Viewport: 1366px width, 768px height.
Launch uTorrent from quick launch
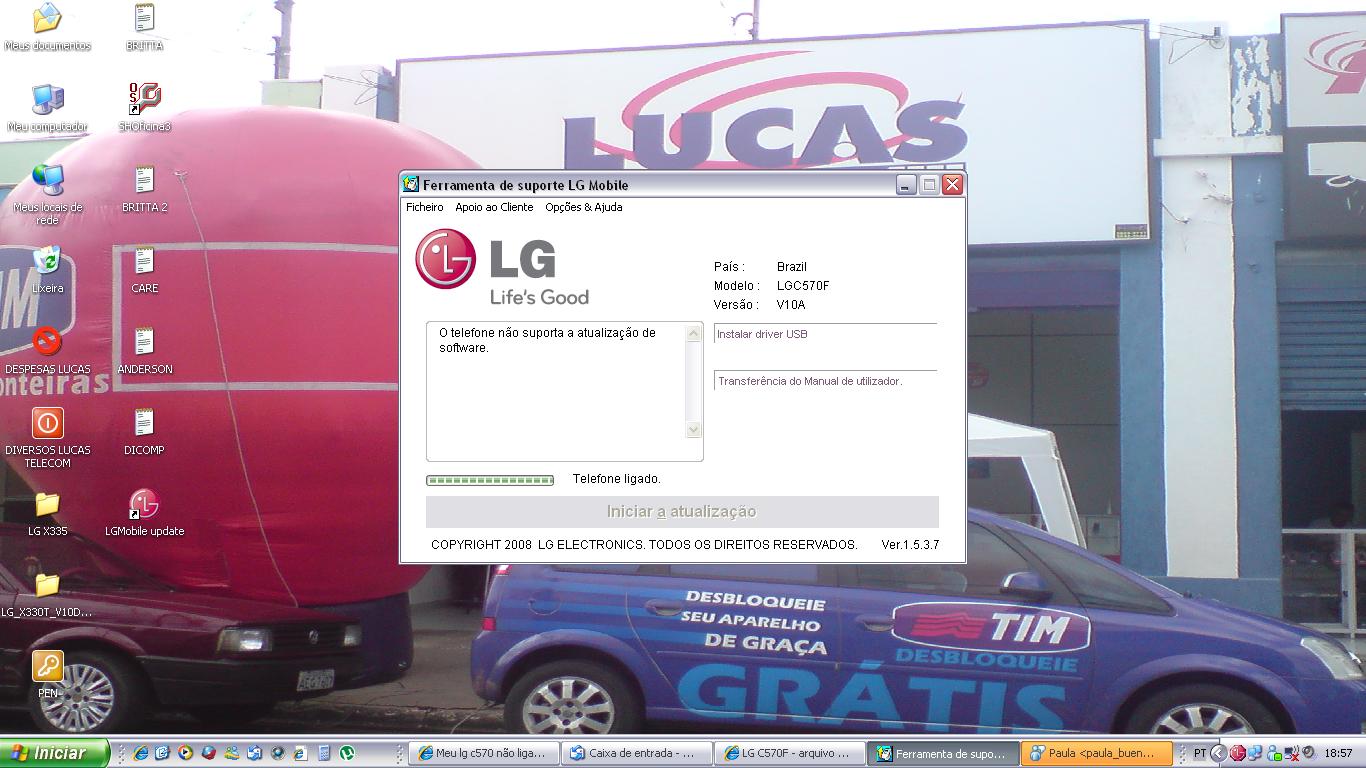coord(346,753)
